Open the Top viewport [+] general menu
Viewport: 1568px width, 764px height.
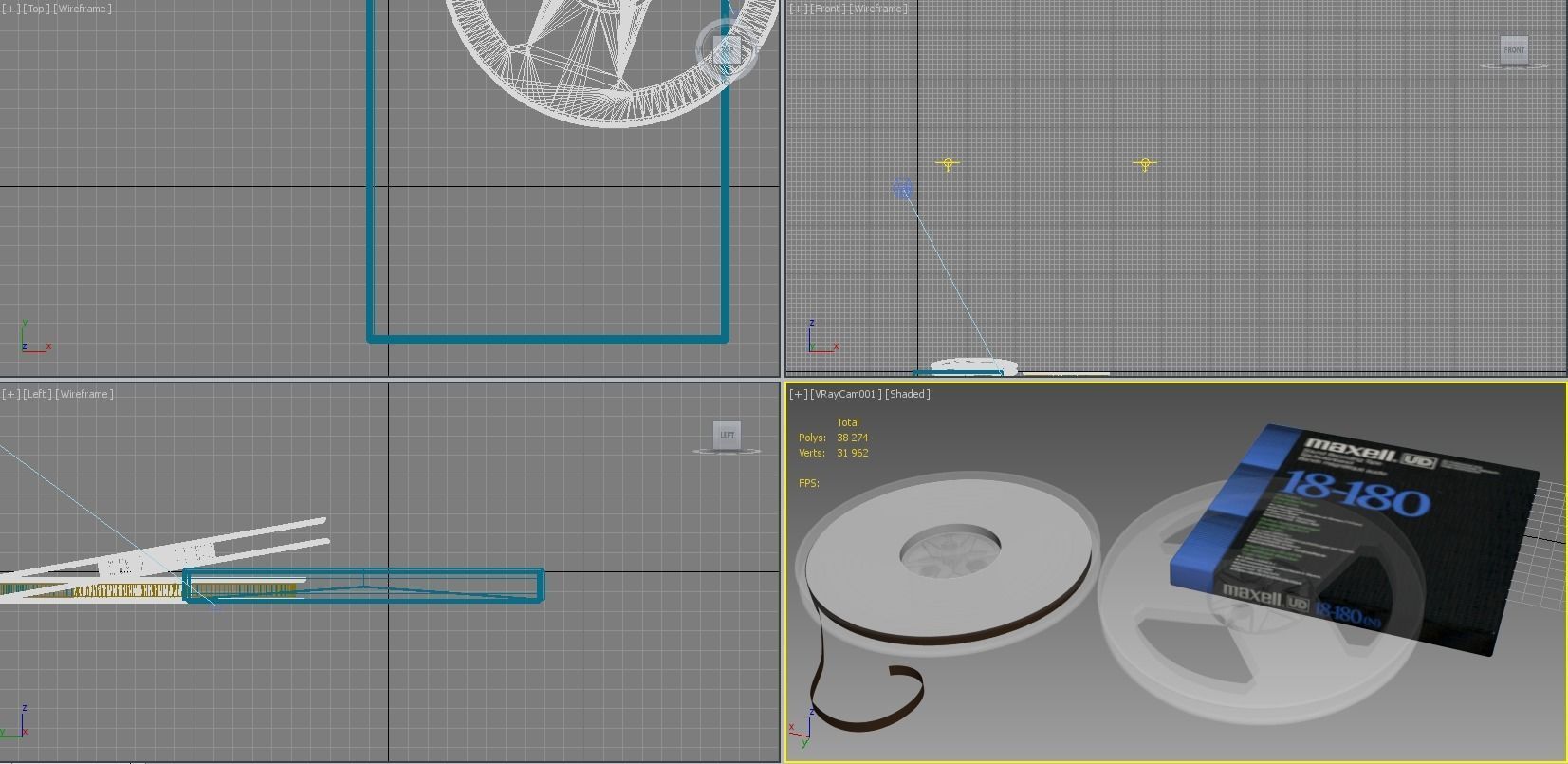pos(10,9)
